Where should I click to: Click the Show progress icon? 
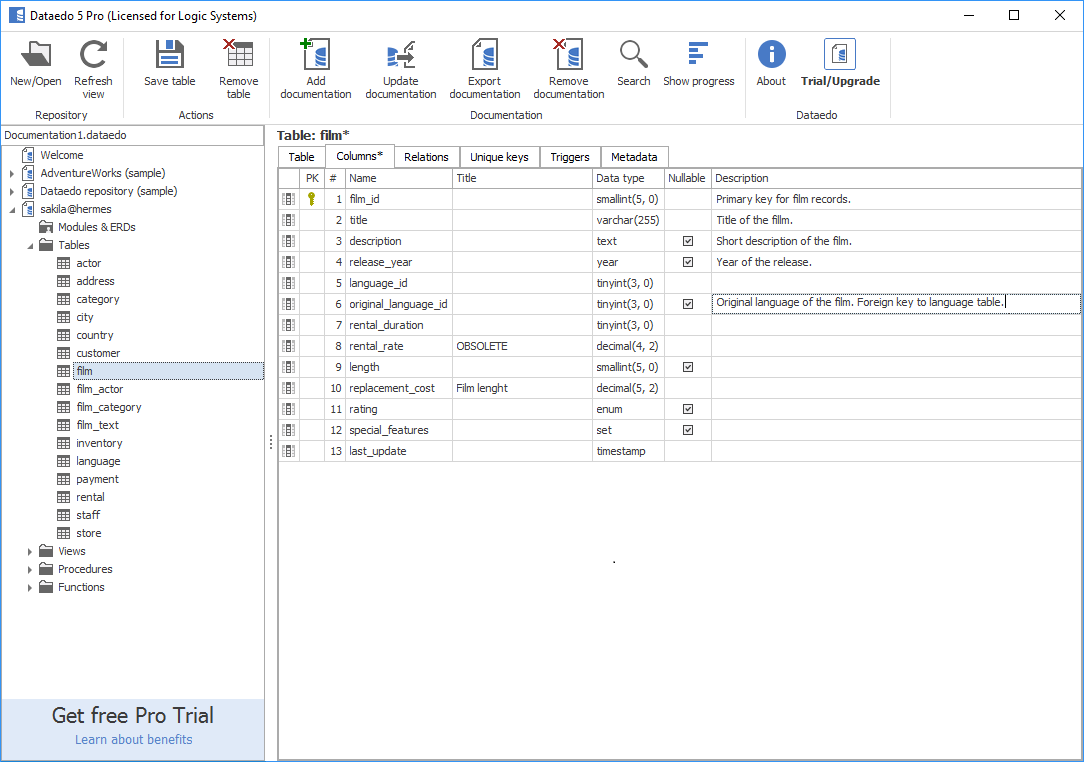[x=698, y=56]
